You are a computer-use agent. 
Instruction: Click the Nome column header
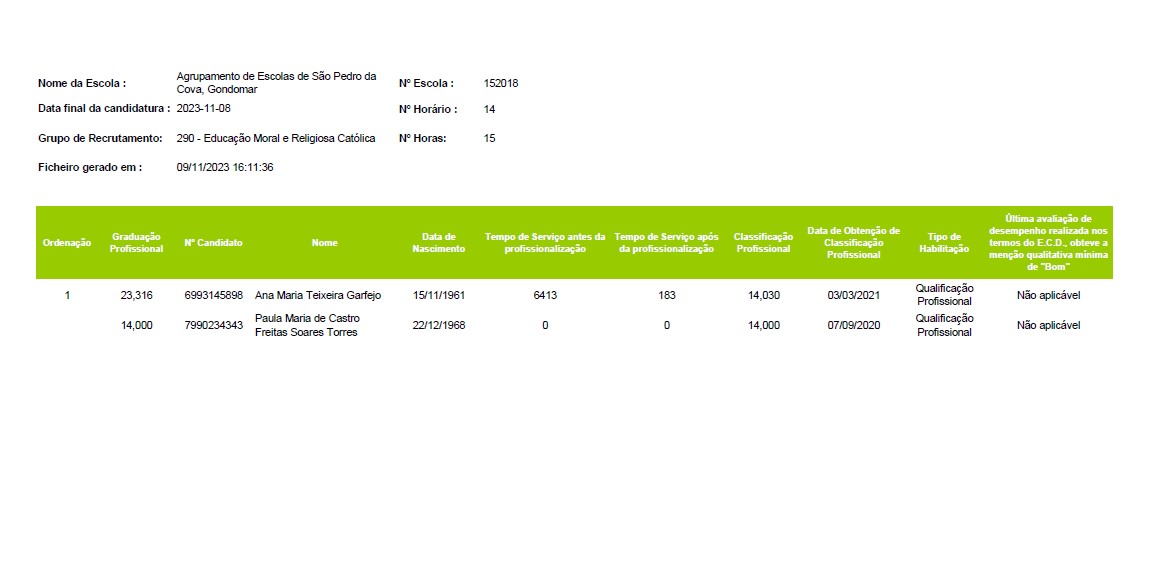point(324,243)
